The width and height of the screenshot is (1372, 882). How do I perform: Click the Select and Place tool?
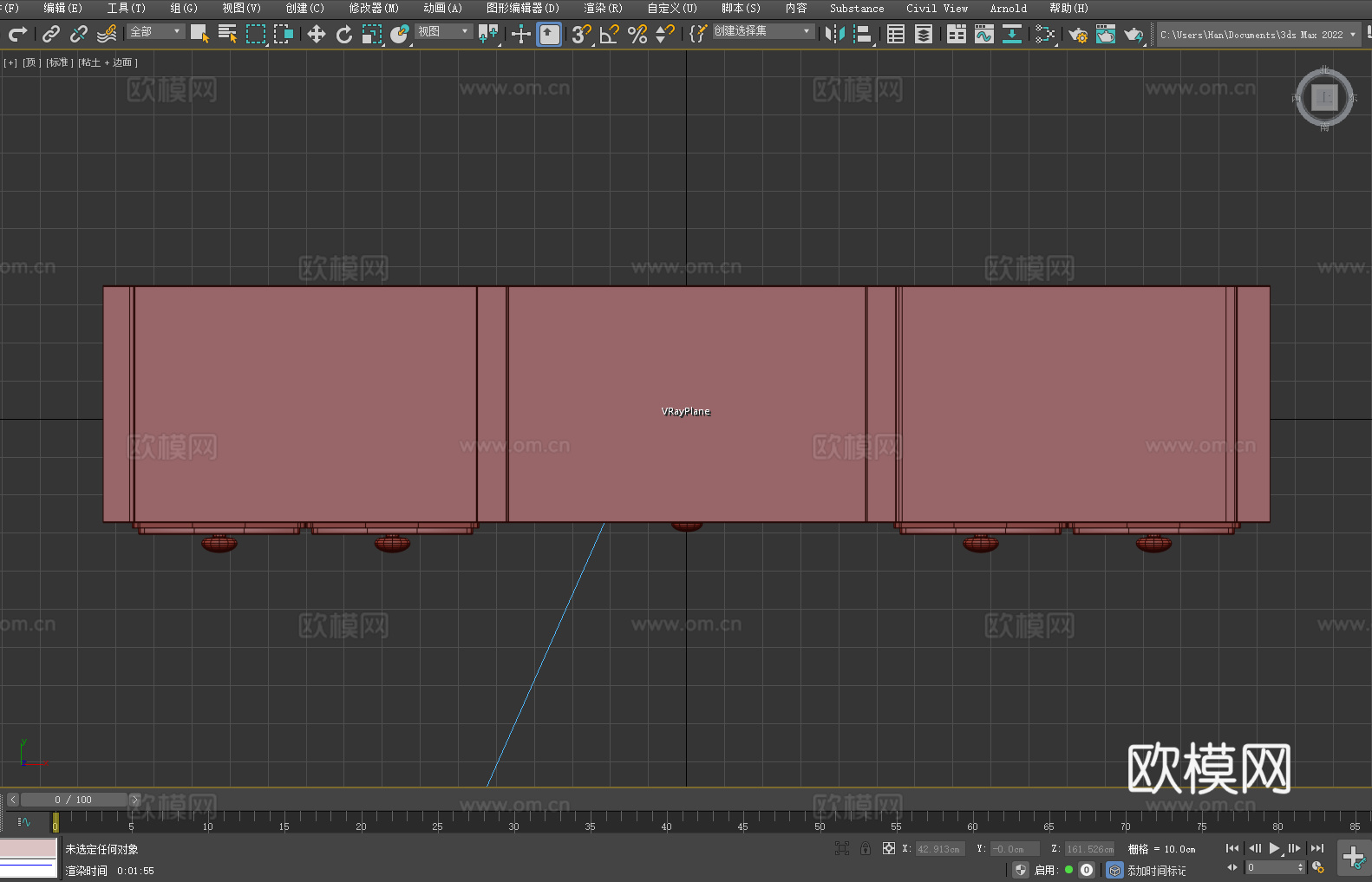pyautogui.click(x=400, y=34)
